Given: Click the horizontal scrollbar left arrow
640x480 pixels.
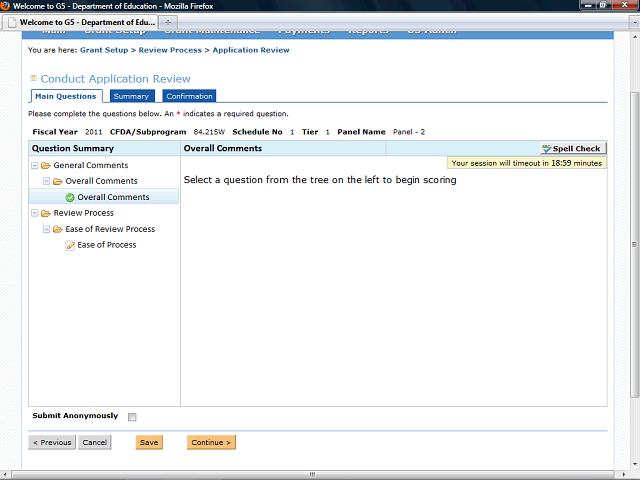Looking at the screenshot, I should click(4, 475).
